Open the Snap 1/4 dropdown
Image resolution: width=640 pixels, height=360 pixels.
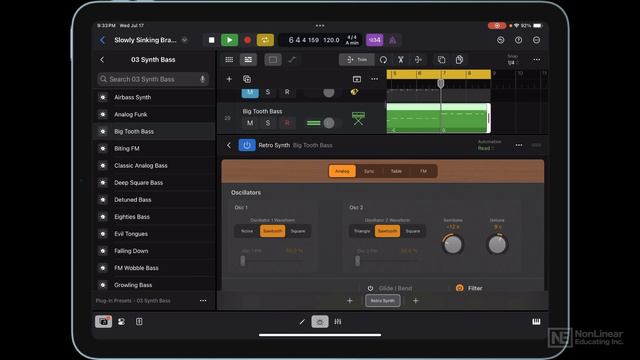pos(512,60)
